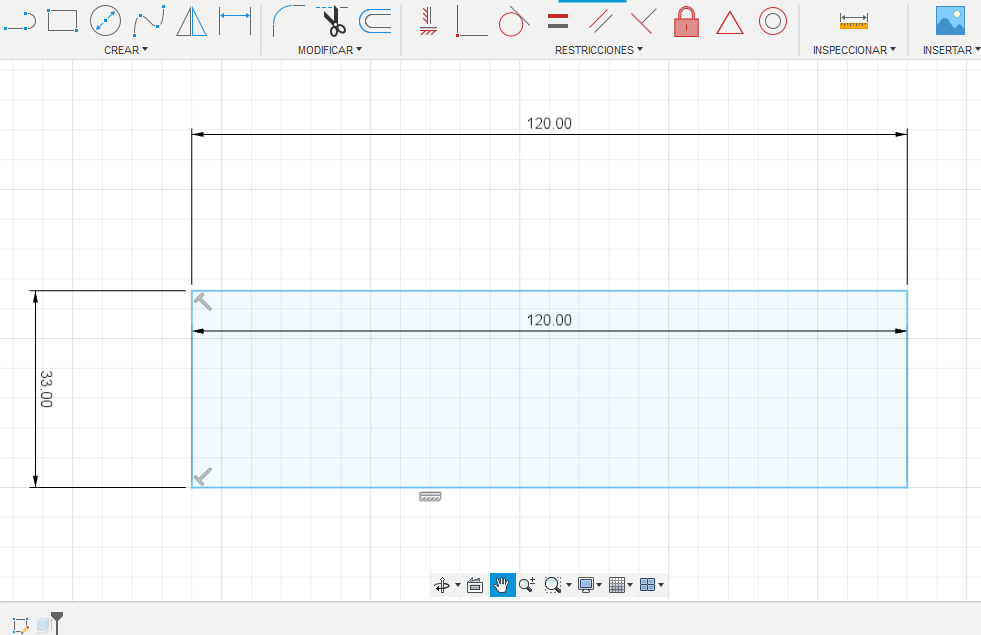Viewport: 981px width, 635px height.
Task: Select the Line sketch tool
Action: tap(20, 21)
